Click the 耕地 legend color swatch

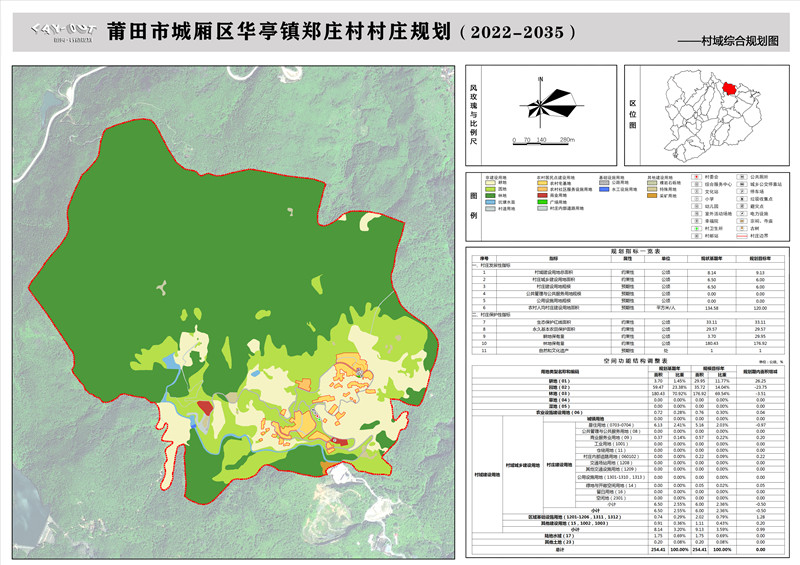(x=490, y=183)
